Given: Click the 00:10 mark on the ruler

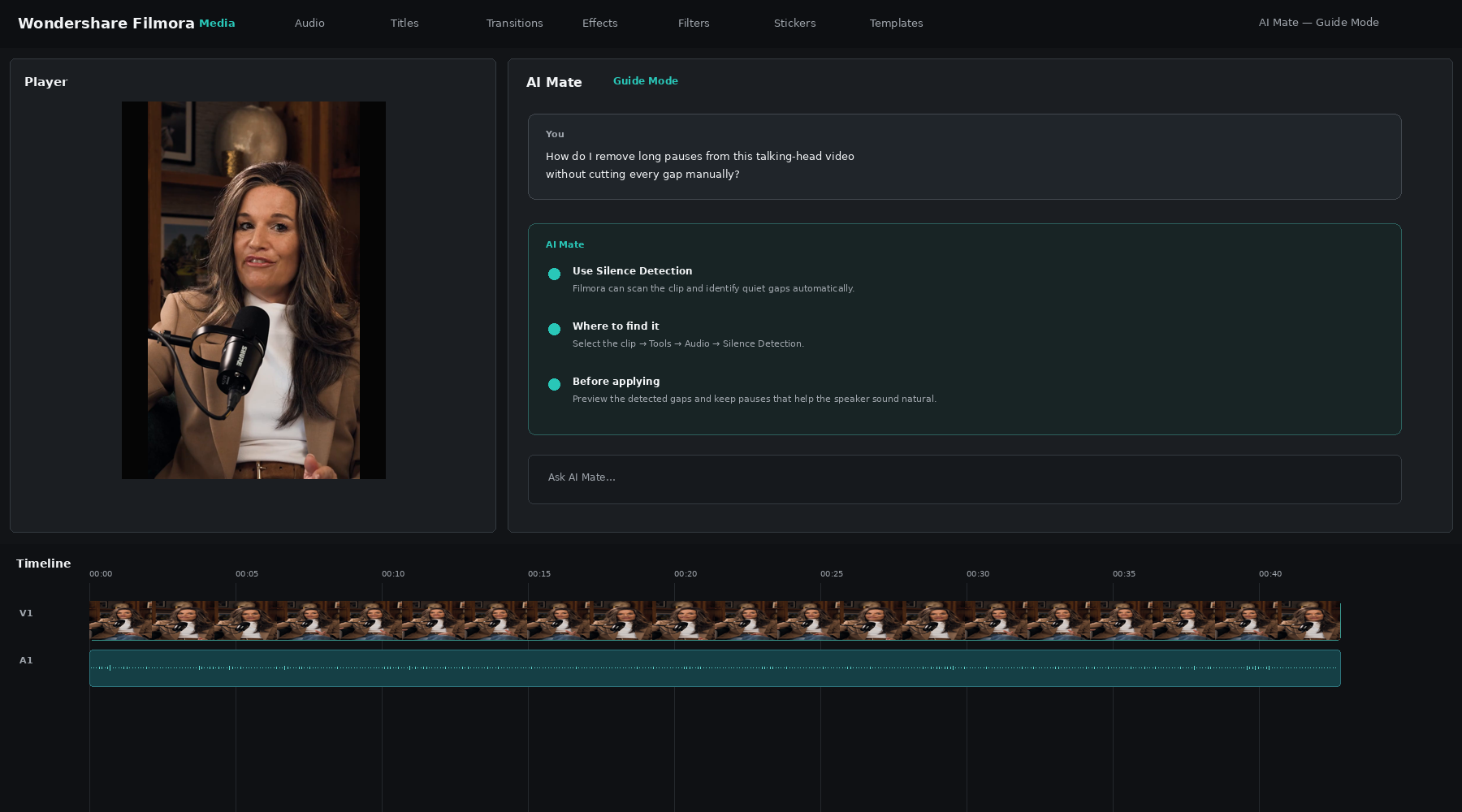Looking at the screenshot, I should 393,574.
